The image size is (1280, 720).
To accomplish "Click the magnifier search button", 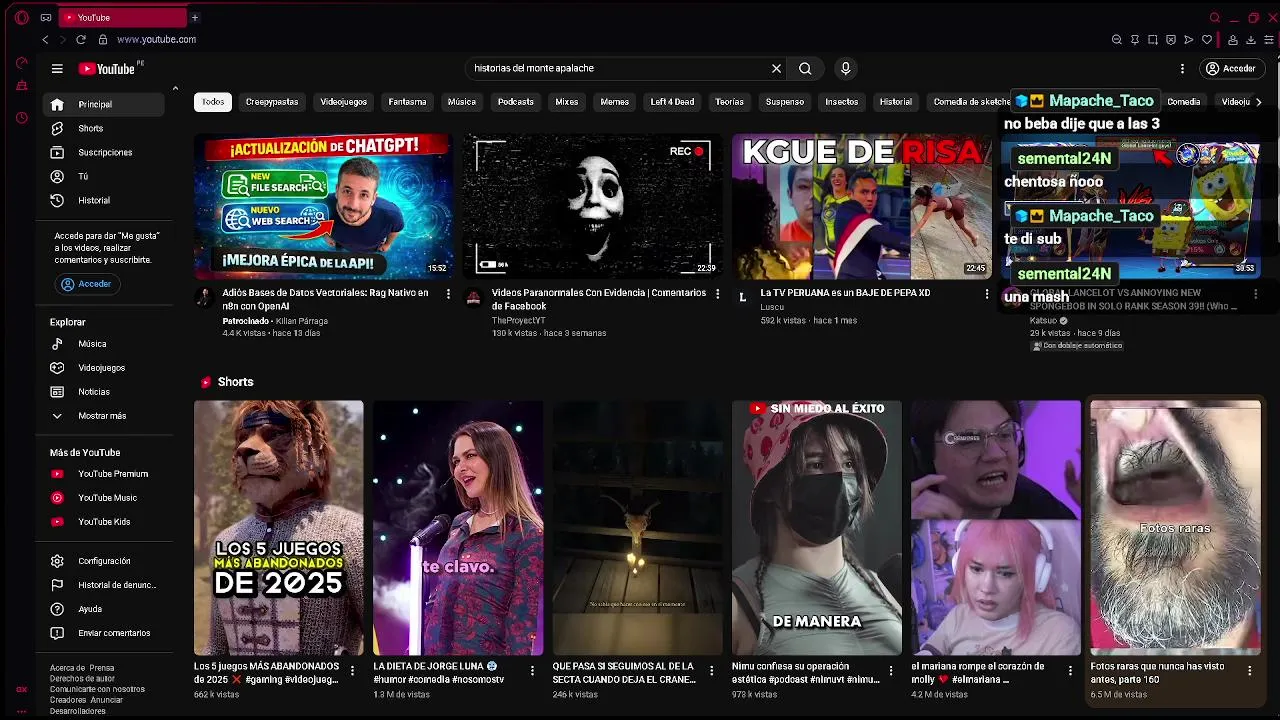I will pyautogui.click(x=805, y=68).
